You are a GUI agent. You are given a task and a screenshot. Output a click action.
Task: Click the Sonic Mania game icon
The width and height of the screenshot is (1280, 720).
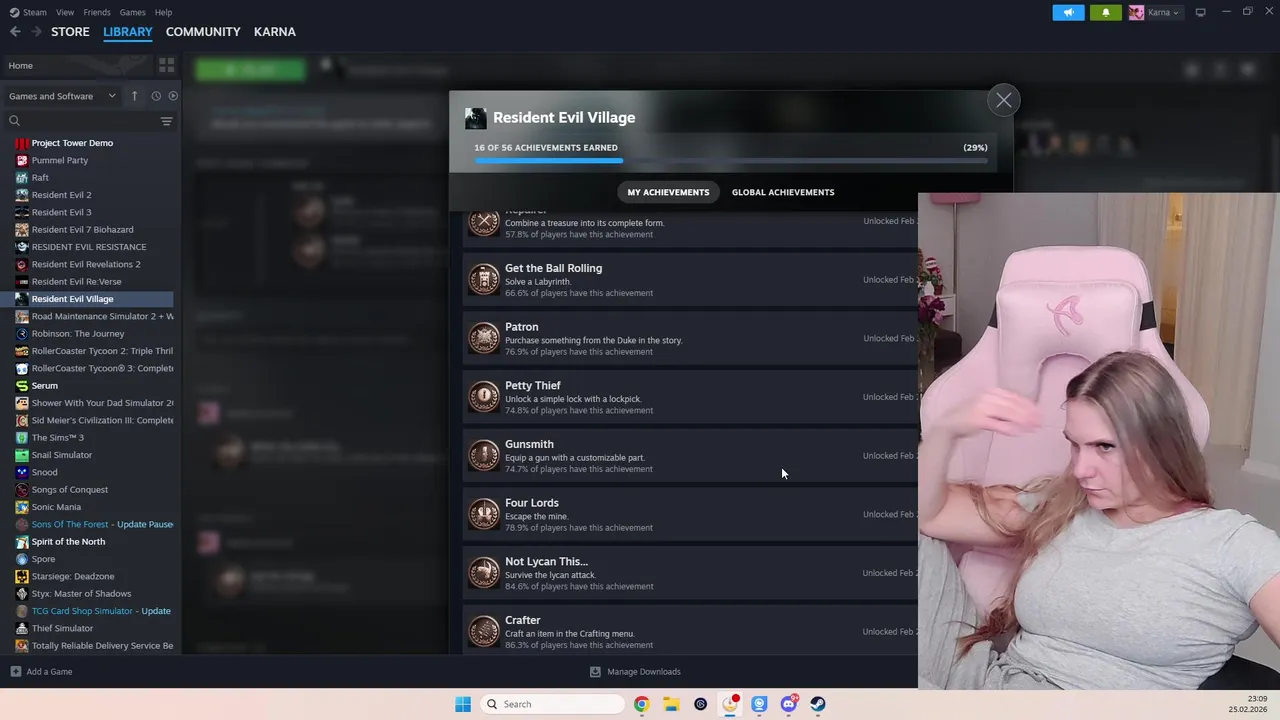click(22, 507)
